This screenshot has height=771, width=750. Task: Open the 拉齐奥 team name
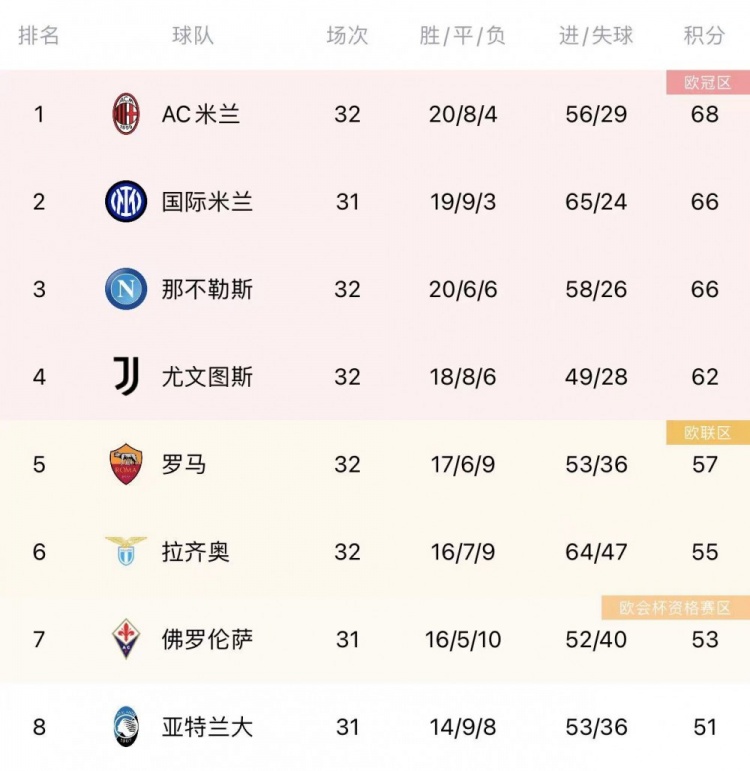(x=196, y=552)
